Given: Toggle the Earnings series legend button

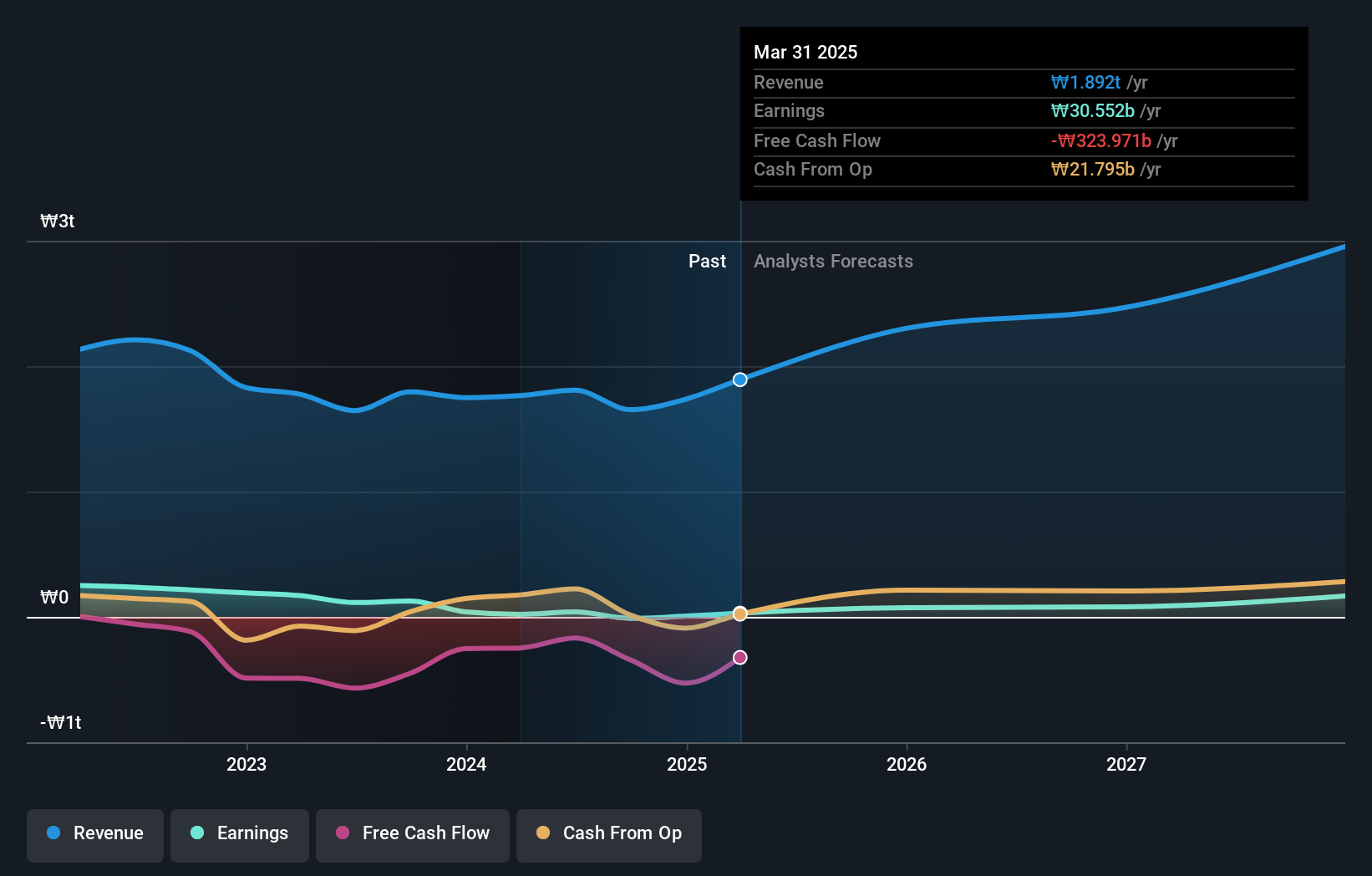Looking at the screenshot, I should coord(240,835).
